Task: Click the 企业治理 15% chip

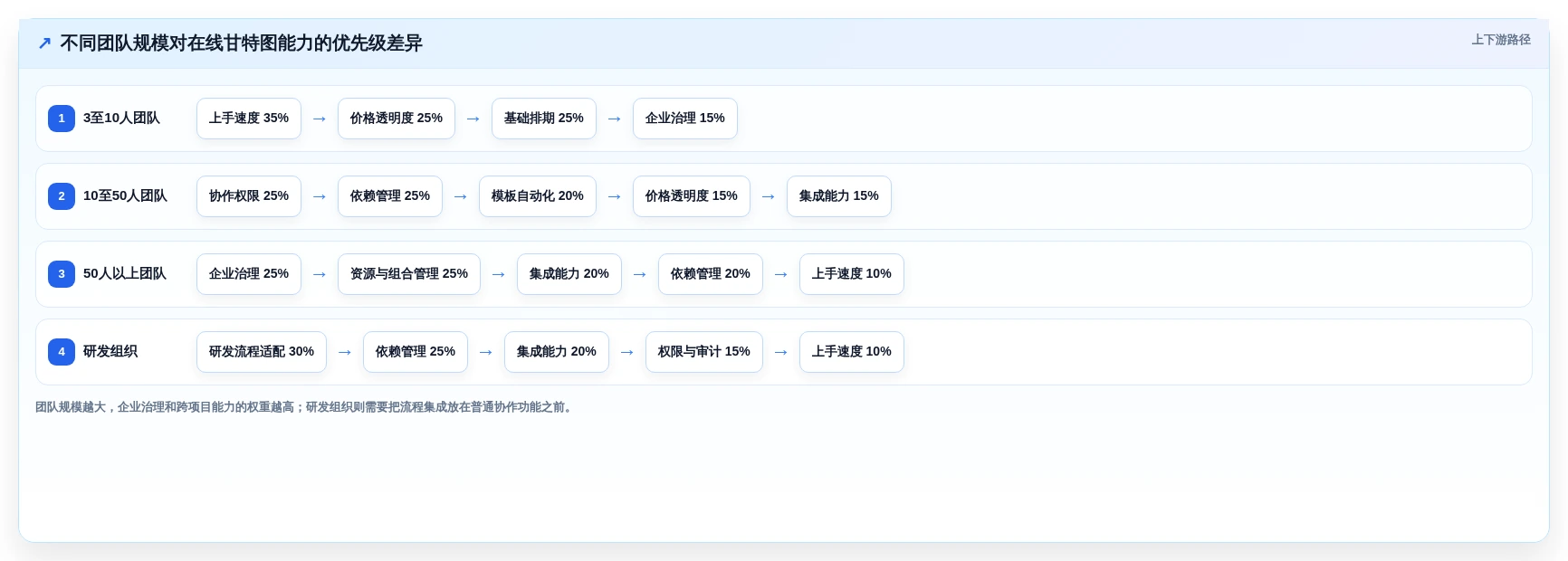Action: [685, 119]
